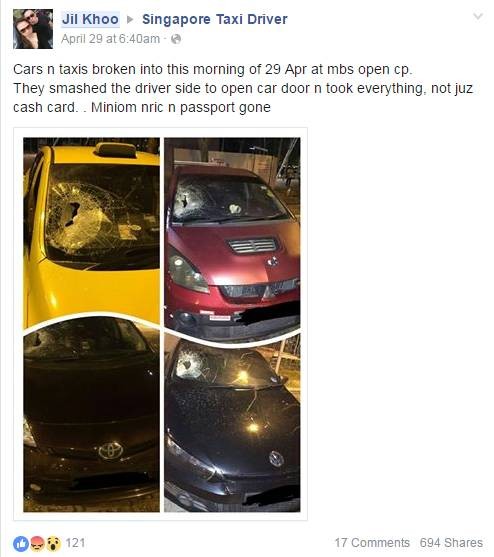Image resolution: width=494 pixels, height=557 pixels.
Task: Open the Jil Khoo profile link
Action: (90, 19)
